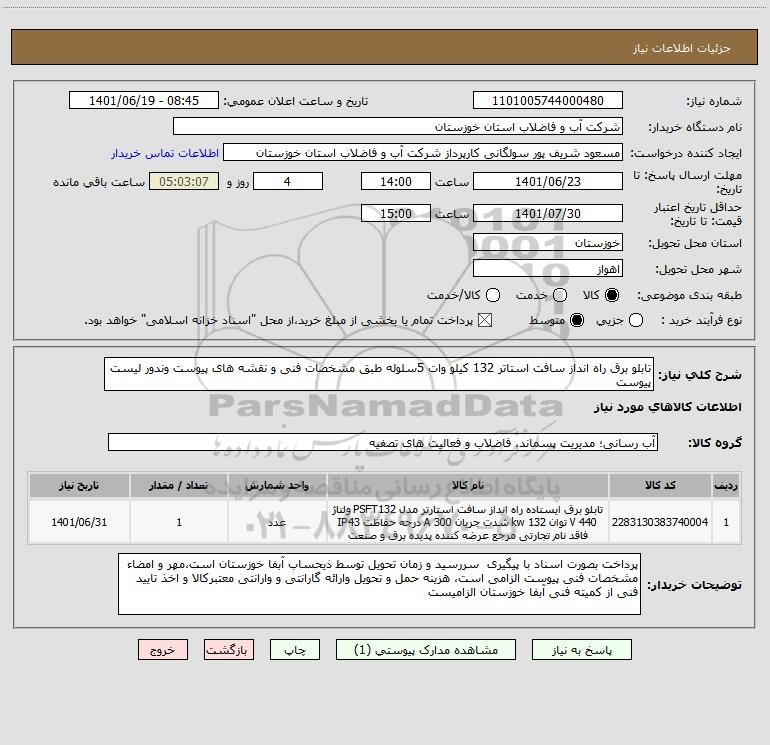Click the اطلاعات کالاهای مورد نیاز heading
This screenshot has height=745, width=770.
click(667, 407)
